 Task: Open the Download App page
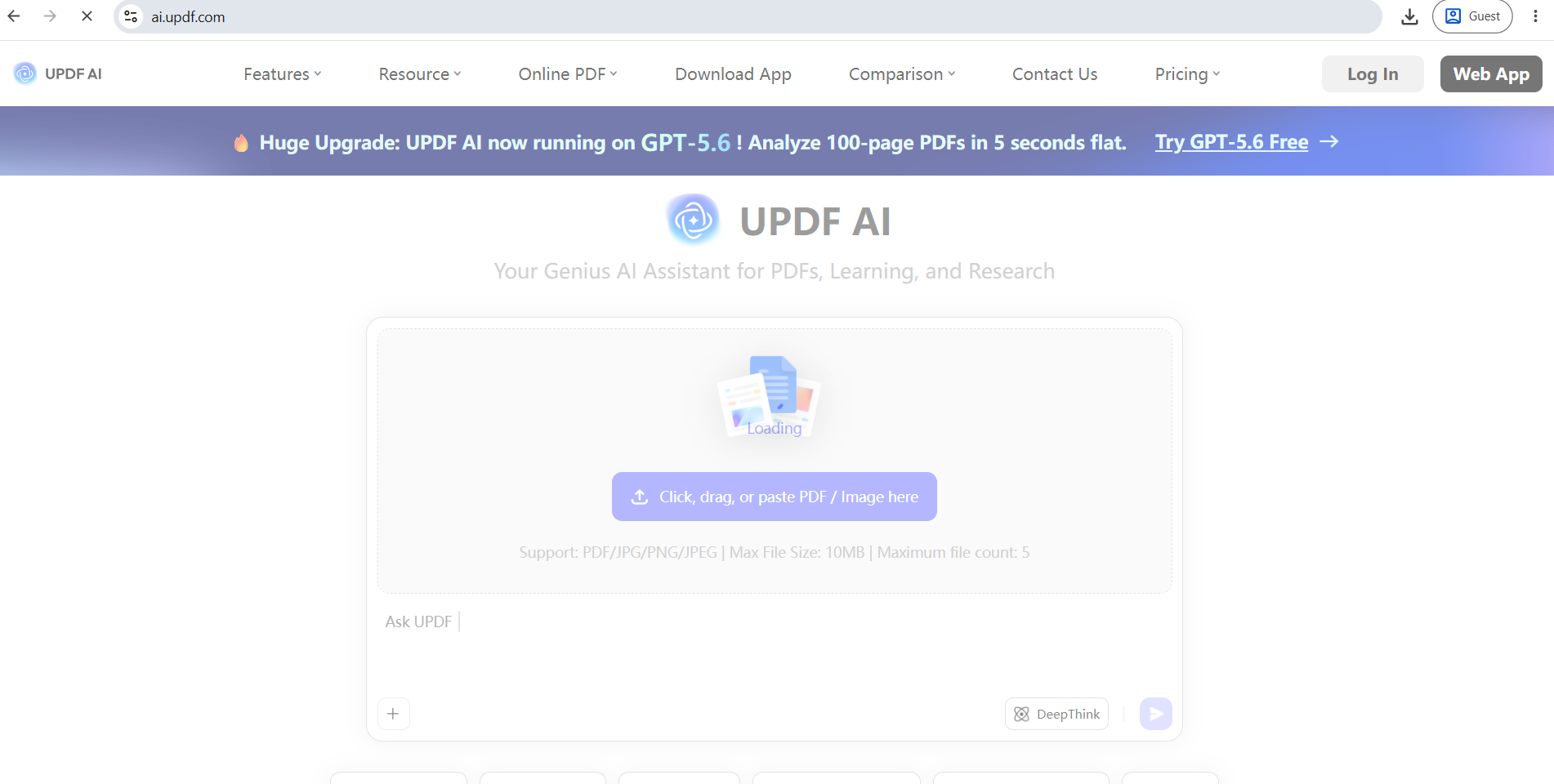(x=733, y=74)
